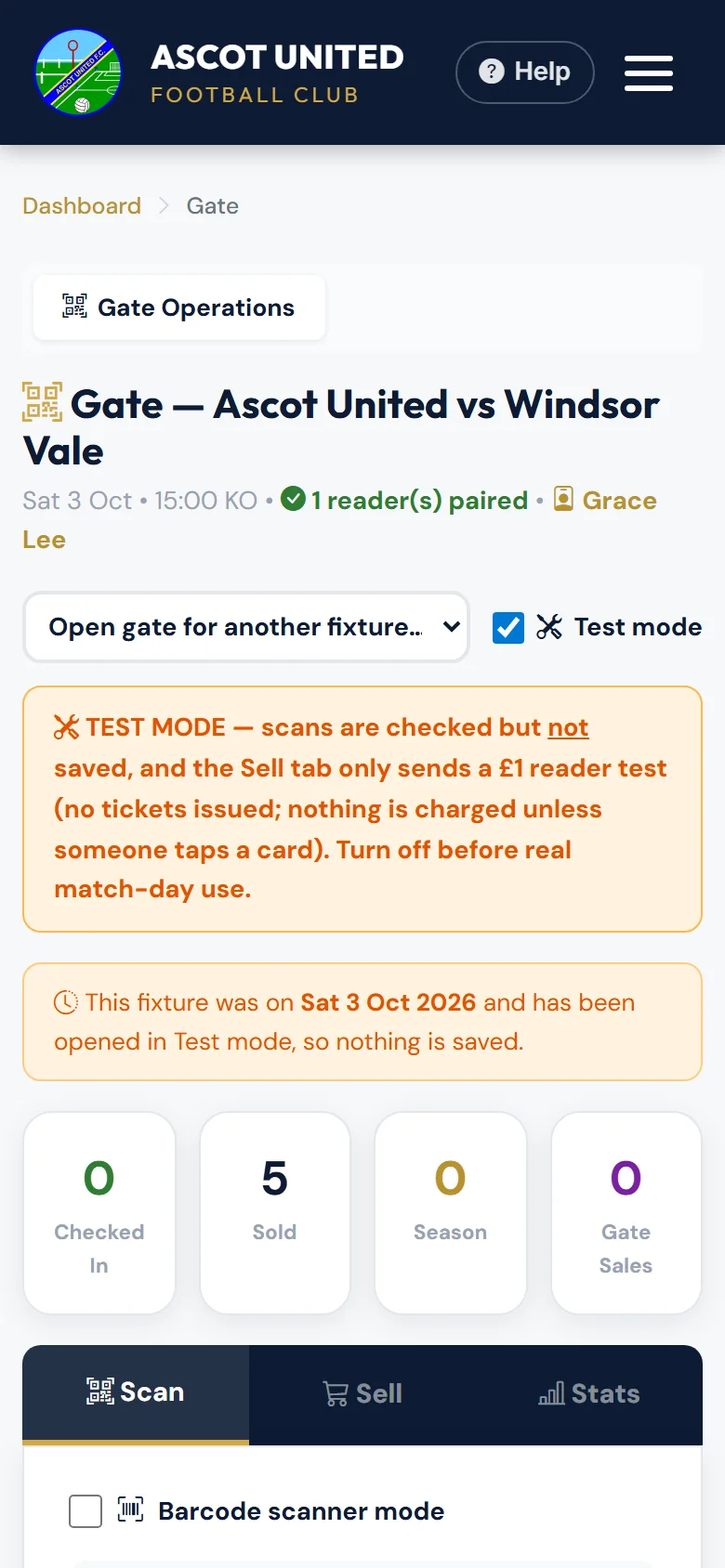The width and height of the screenshot is (725, 1568).
Task: Click the Ascot United club crest logo
Action: pyautogui.click(x=78, y=72)
